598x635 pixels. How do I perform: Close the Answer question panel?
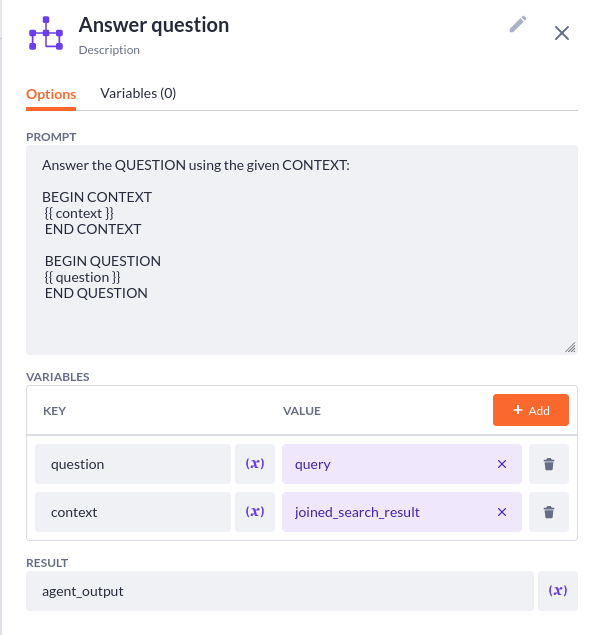(562, 33)
